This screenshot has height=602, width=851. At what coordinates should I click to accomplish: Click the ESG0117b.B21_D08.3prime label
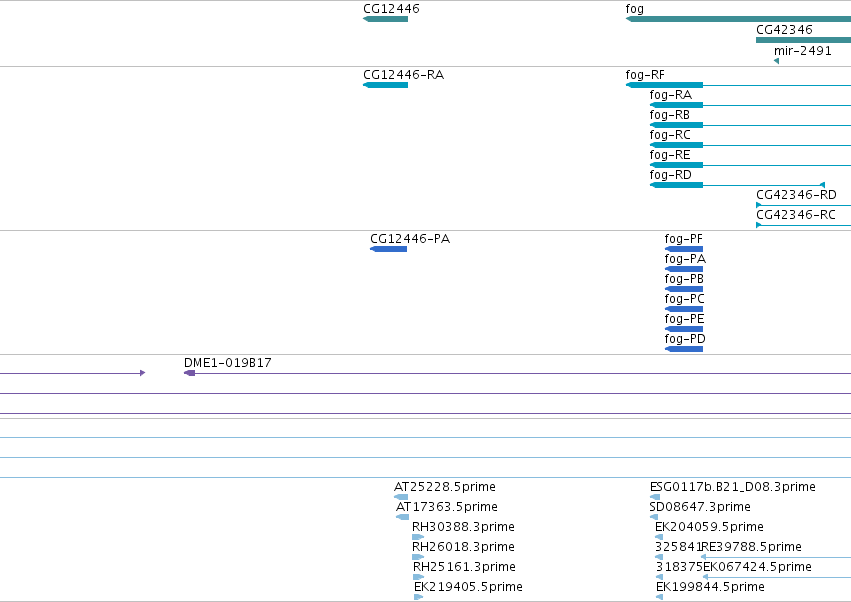click(x=733, y=487)
